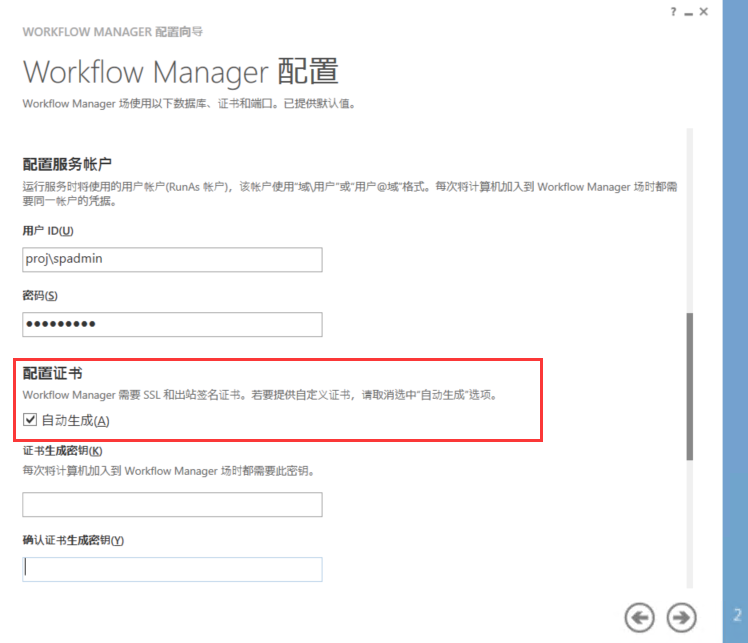
Task: Click the subtitle about 数据库、证书和端口
Action: [x=190, y=104]
